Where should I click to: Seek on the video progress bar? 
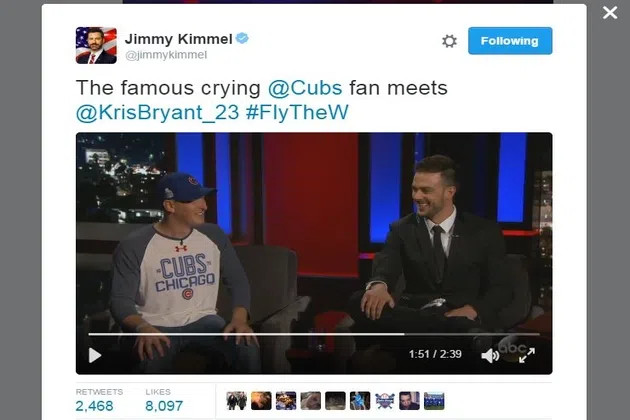(314, 334)
